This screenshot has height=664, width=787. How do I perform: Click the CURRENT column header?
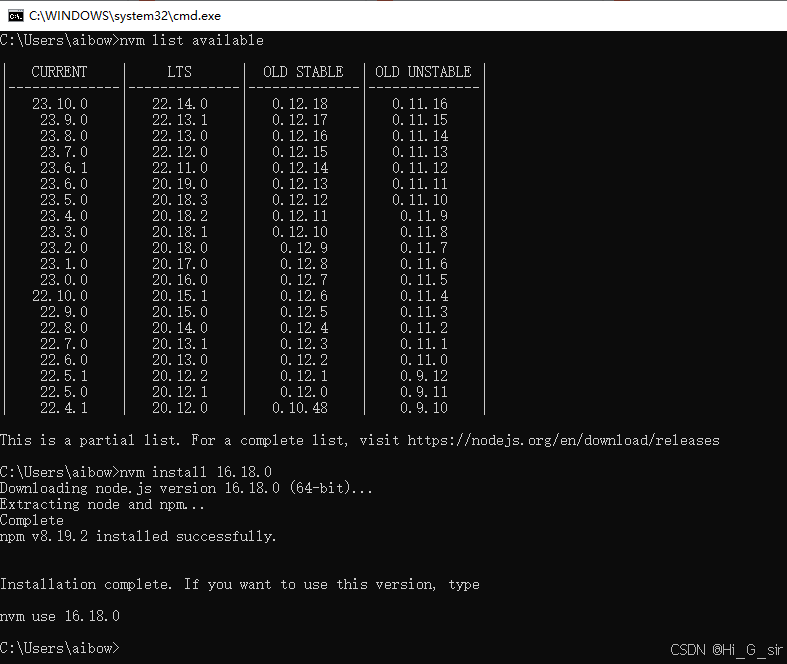point(59,72)
